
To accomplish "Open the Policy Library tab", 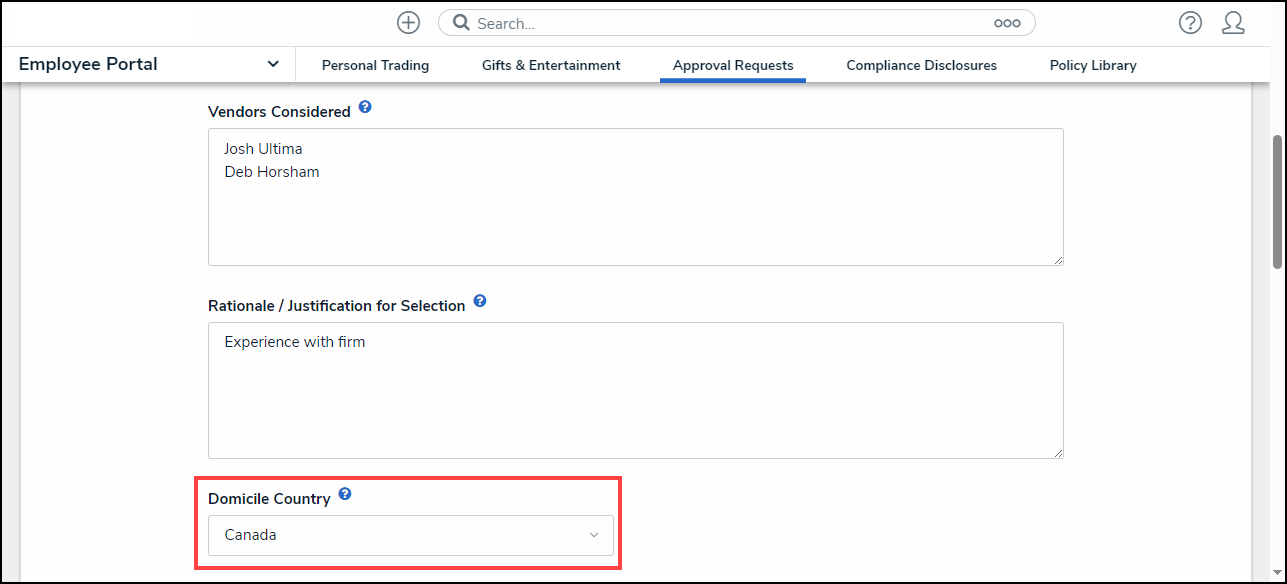I will (x=1093, y=65).
